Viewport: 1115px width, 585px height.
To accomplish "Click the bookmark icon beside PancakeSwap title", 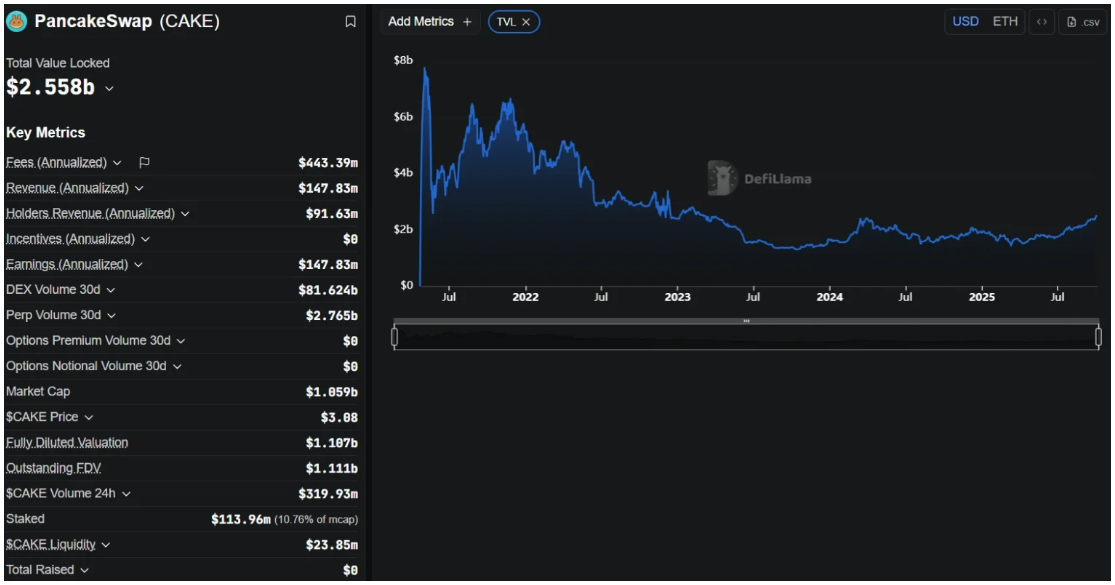I will pos(350,21).
